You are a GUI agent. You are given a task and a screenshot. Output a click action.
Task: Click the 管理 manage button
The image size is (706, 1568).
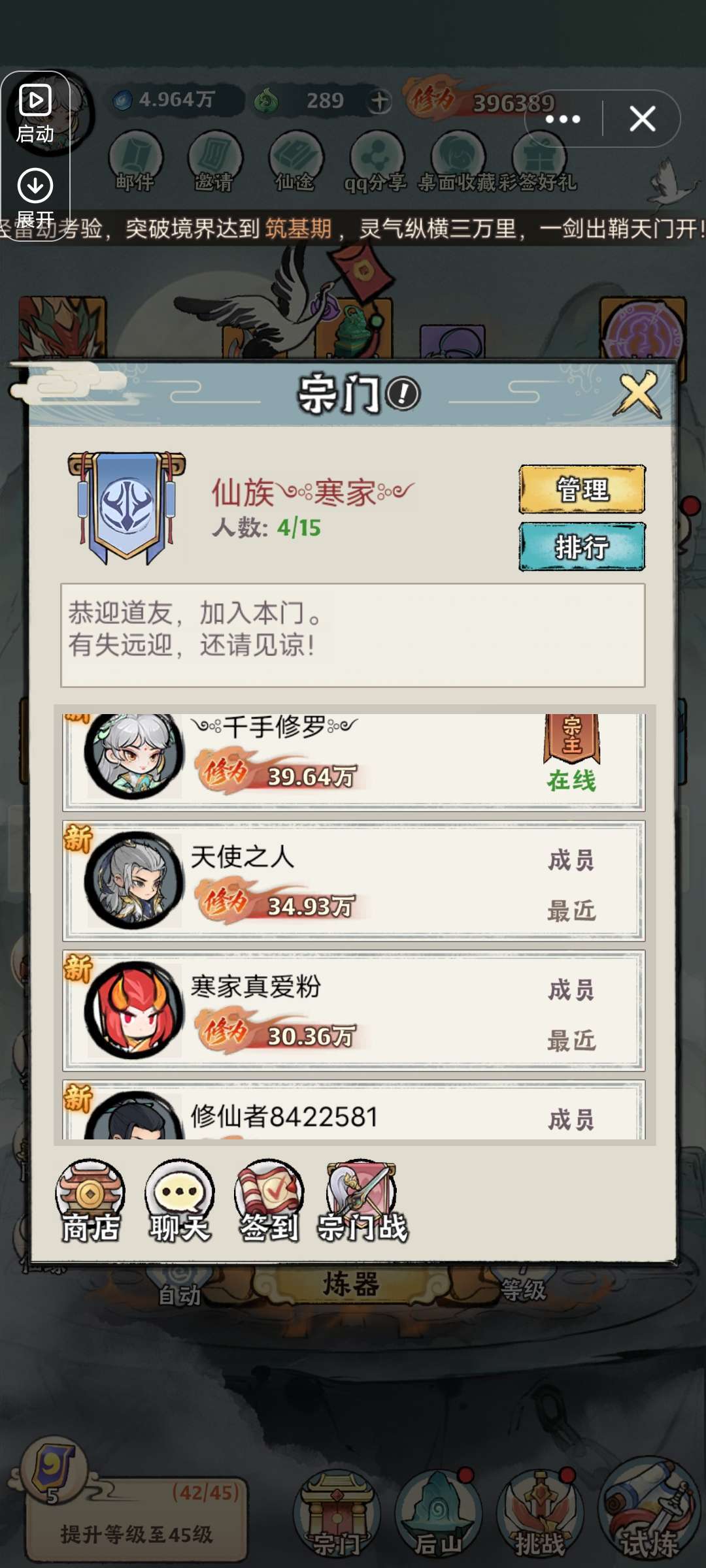click(x=582, y=489)
